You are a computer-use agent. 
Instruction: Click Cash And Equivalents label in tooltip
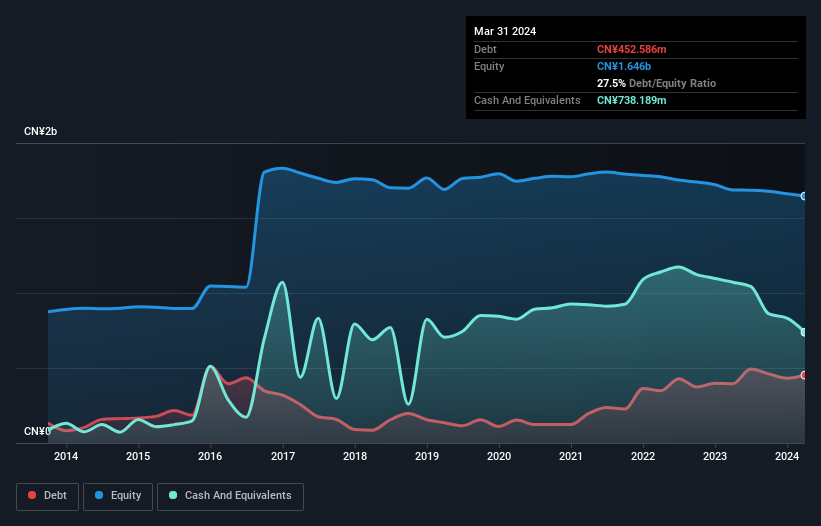tap(527, 100)
